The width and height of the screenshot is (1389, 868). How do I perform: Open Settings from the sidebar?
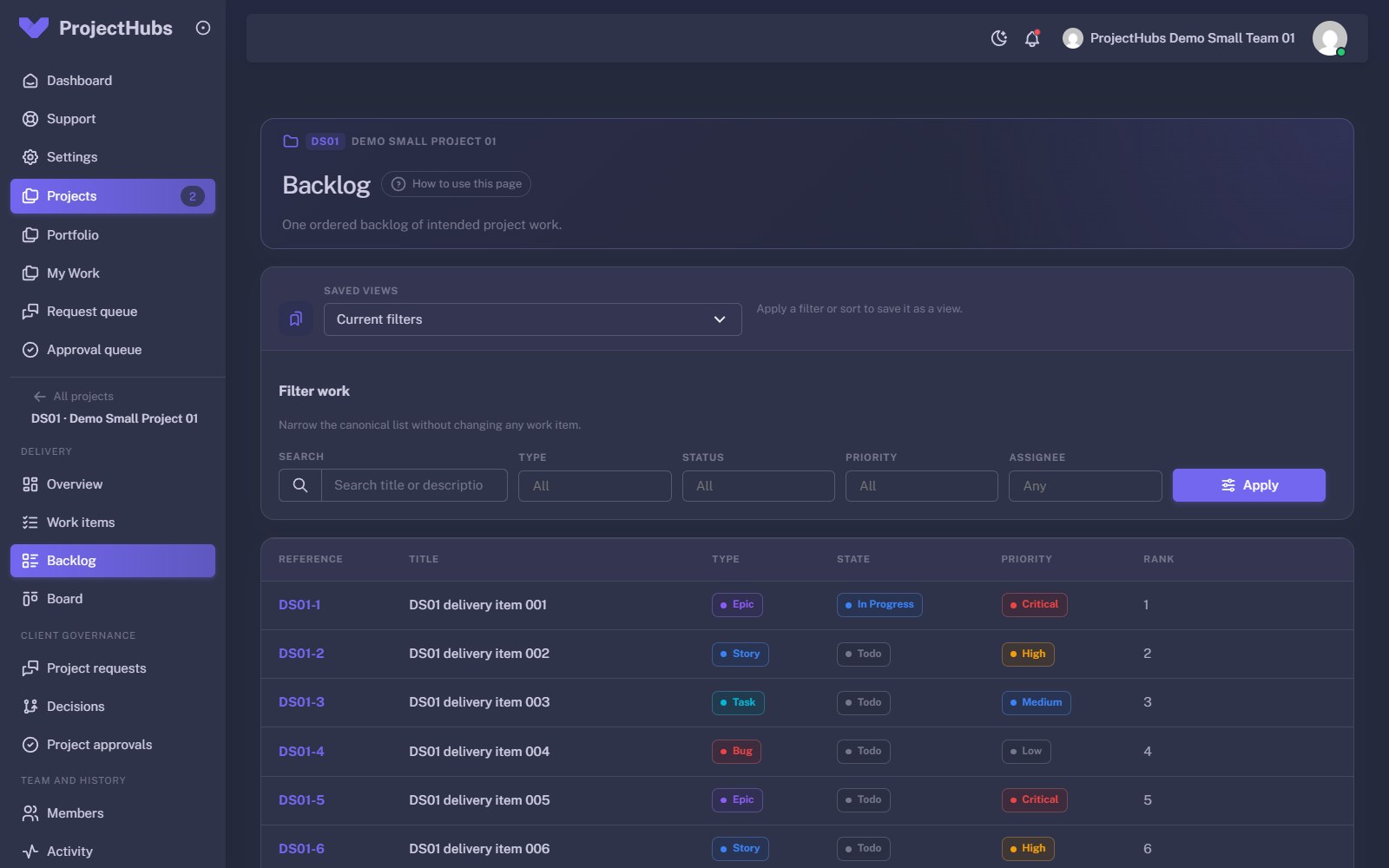pyautogui.click(x=113, y=157)
